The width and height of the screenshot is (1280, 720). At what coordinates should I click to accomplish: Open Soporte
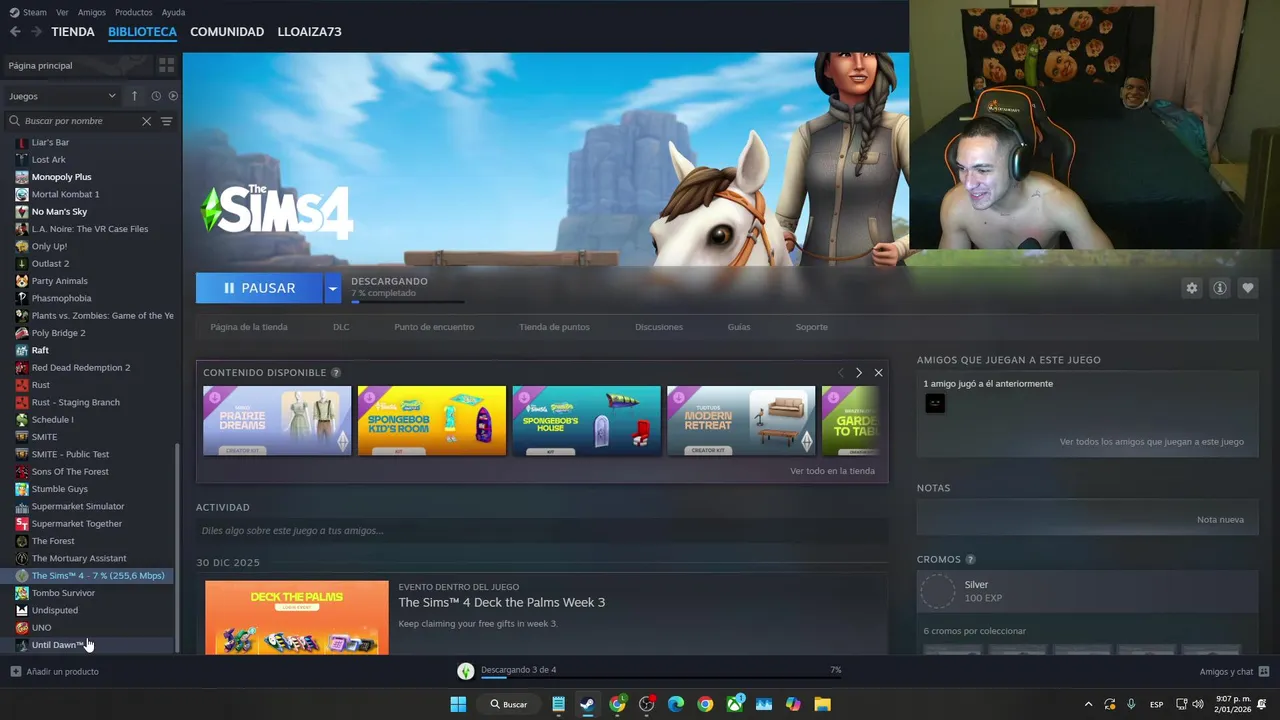pos(812,327)
